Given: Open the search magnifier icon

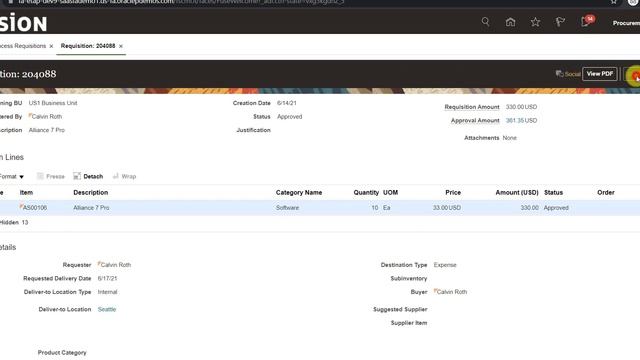Looking at the screenshot, I should (x=485, y=22).
